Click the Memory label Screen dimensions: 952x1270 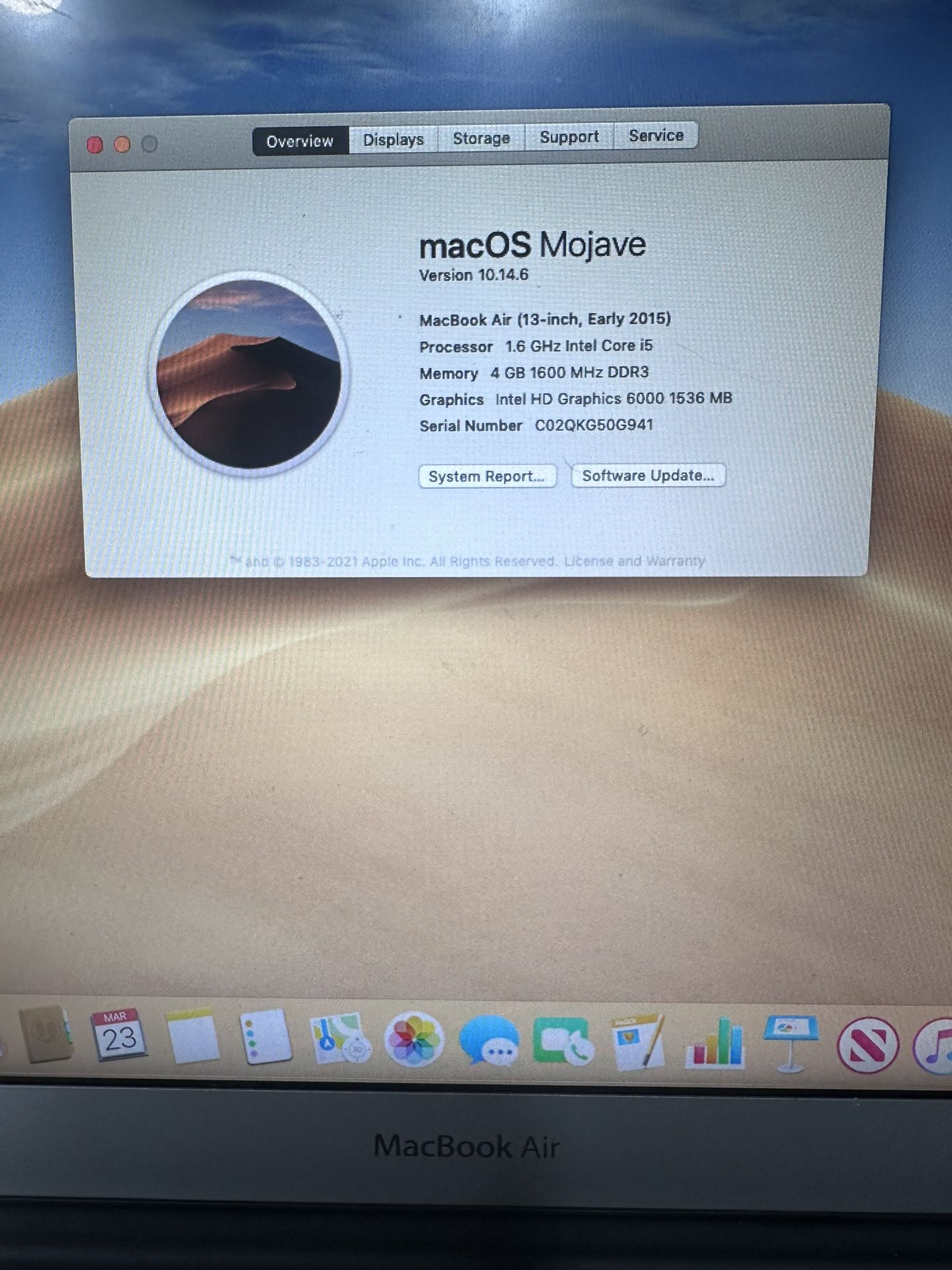click(x=448, y=374)
